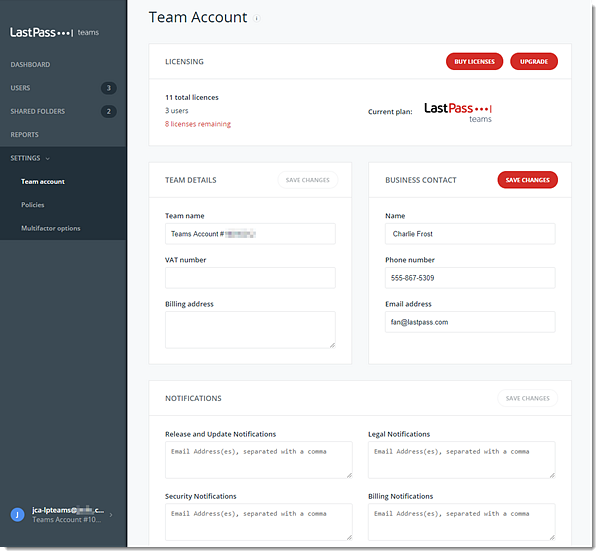This screenshot has height=555, width=600.
Task: Click the LastPass teams logo in sidebar
Action: [x=54, y=33]
